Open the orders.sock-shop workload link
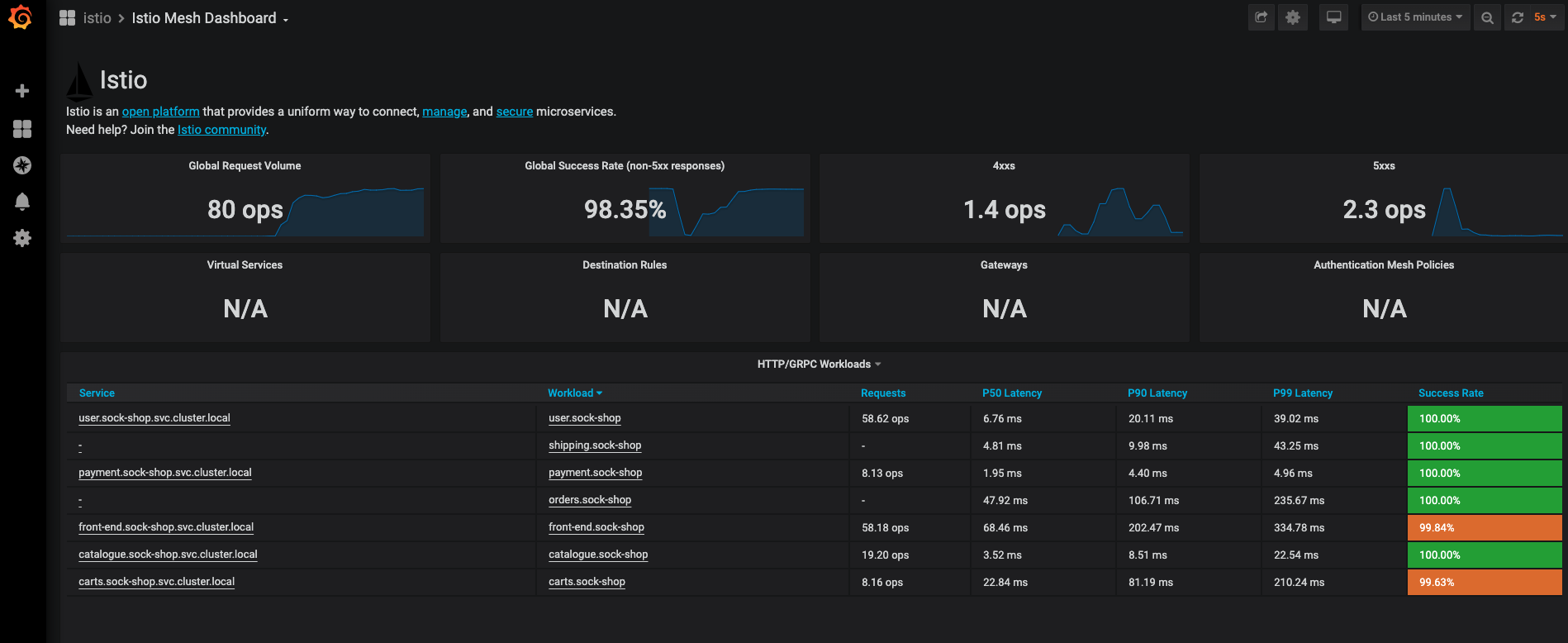The image size is (1568, 643). click(x=590, y=500)
